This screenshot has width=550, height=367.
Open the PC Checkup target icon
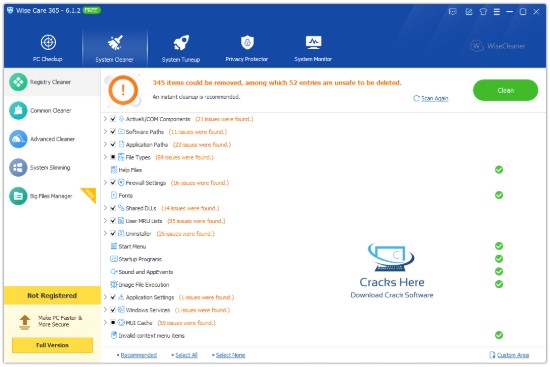point(48,42)
